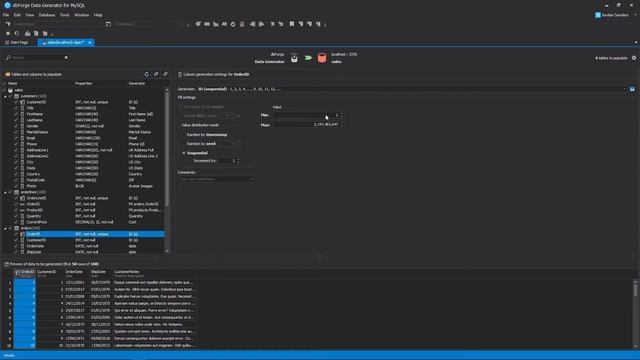Open the Tools menu
Viewport: 640px width, 360px height.
click(64, 15)
